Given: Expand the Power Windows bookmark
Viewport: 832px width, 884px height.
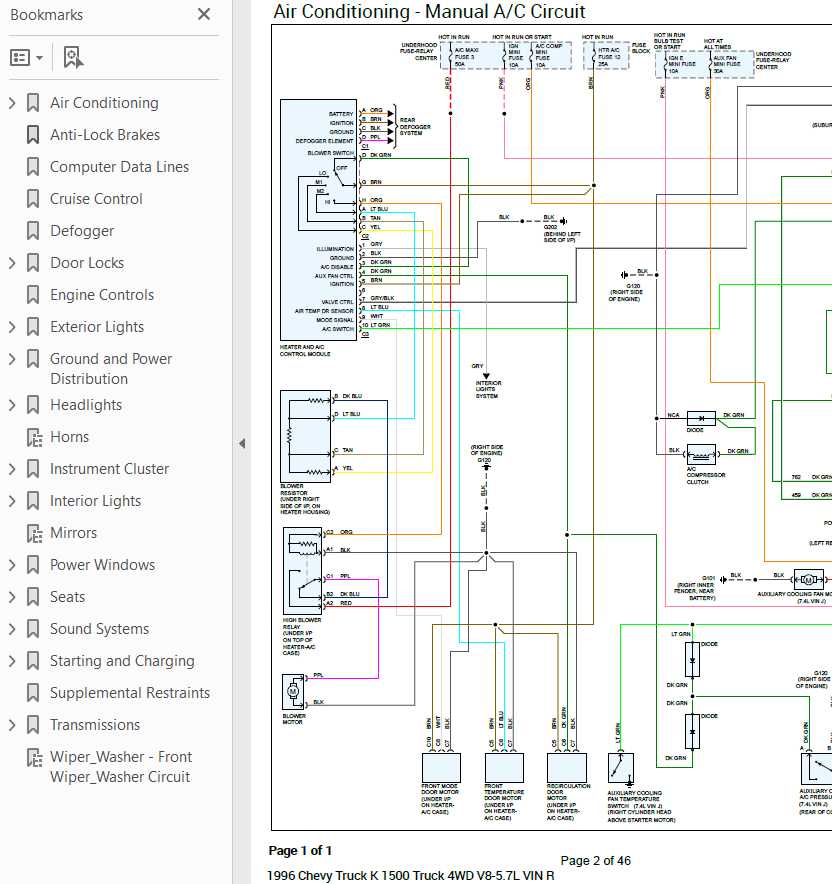Looking at the screenshot, I should pyautogui.click(x=12, y=565).
